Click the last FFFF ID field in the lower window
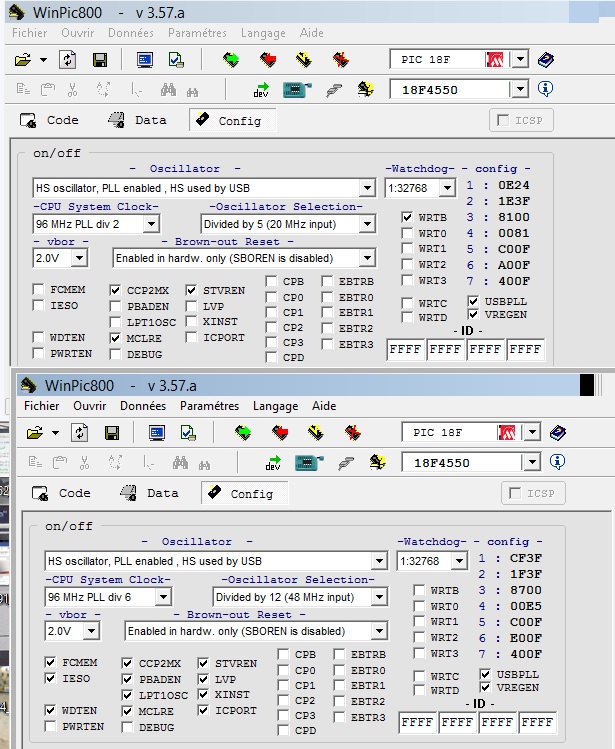Screen dimensions: 615x749 538,722
